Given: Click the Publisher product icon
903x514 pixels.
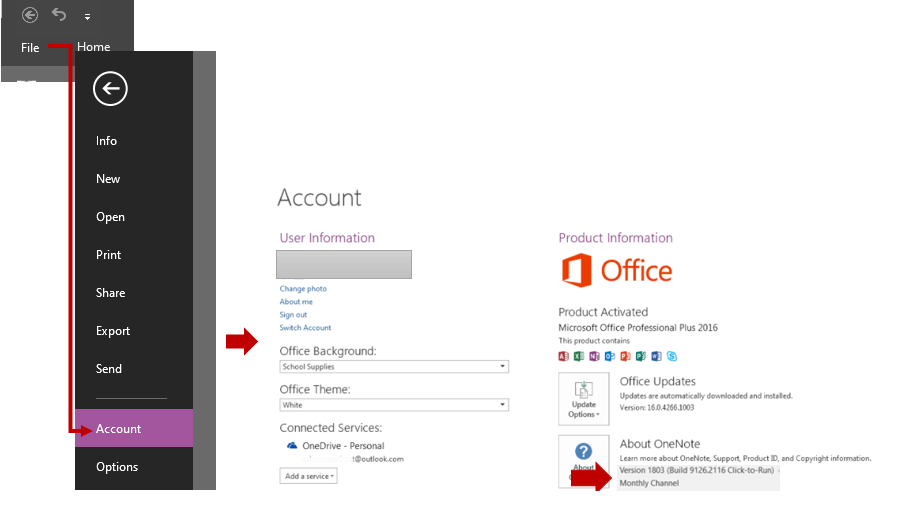Looking at the screenshot, I should [641, 356].
